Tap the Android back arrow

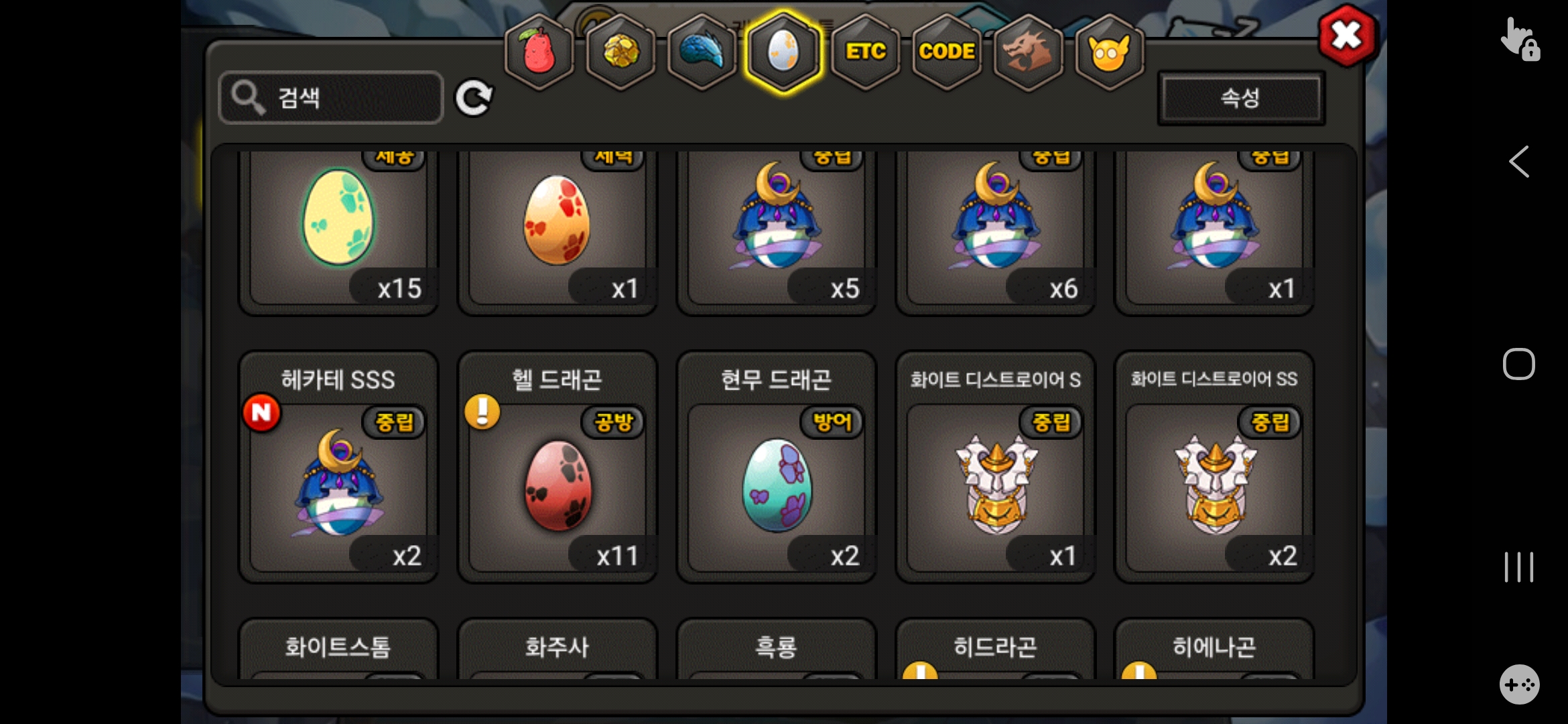click(1519, 162)
